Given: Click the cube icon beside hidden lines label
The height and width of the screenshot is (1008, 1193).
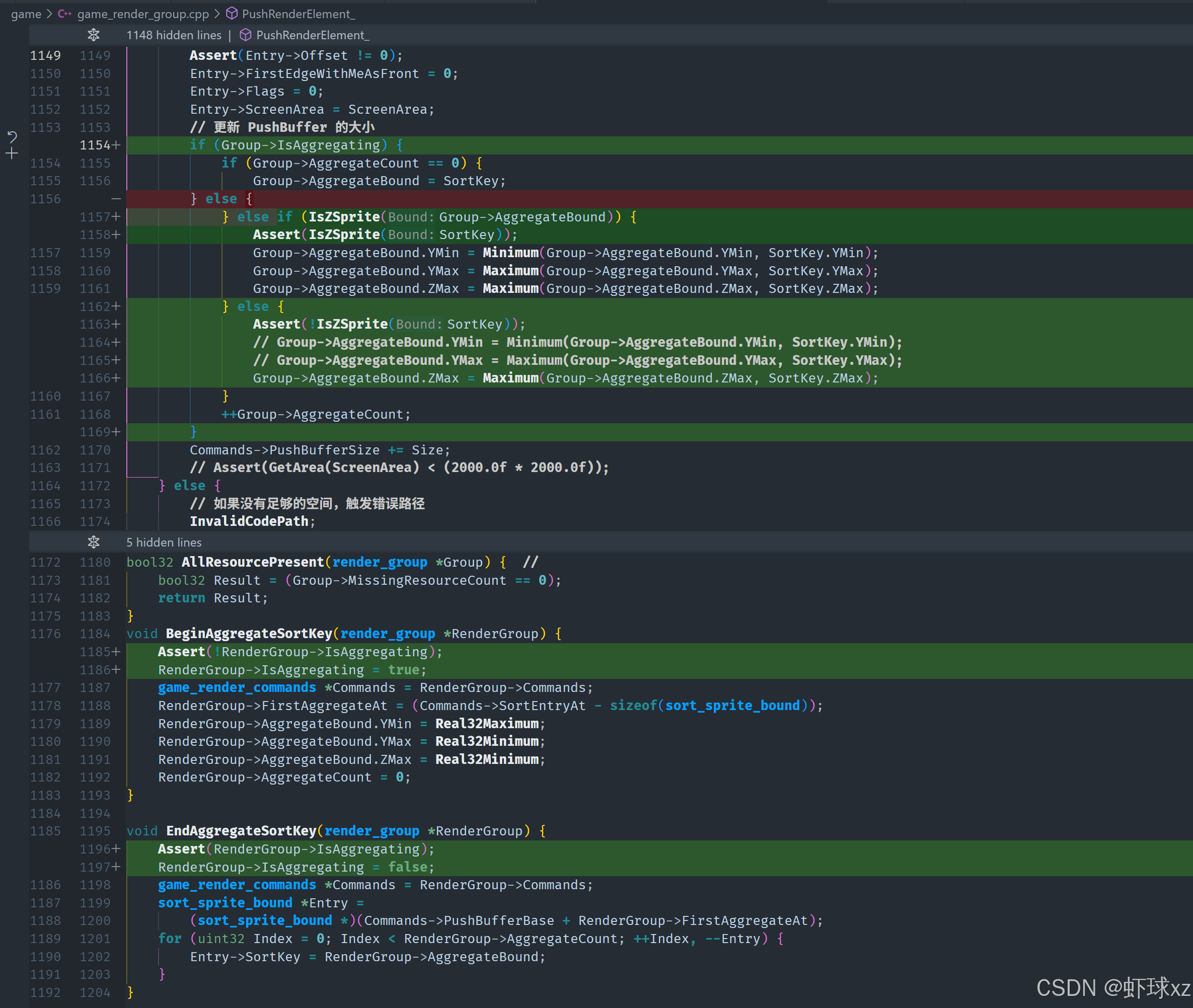Looking at the screenshot, I should pyautogui.click(x=245, y=35).
